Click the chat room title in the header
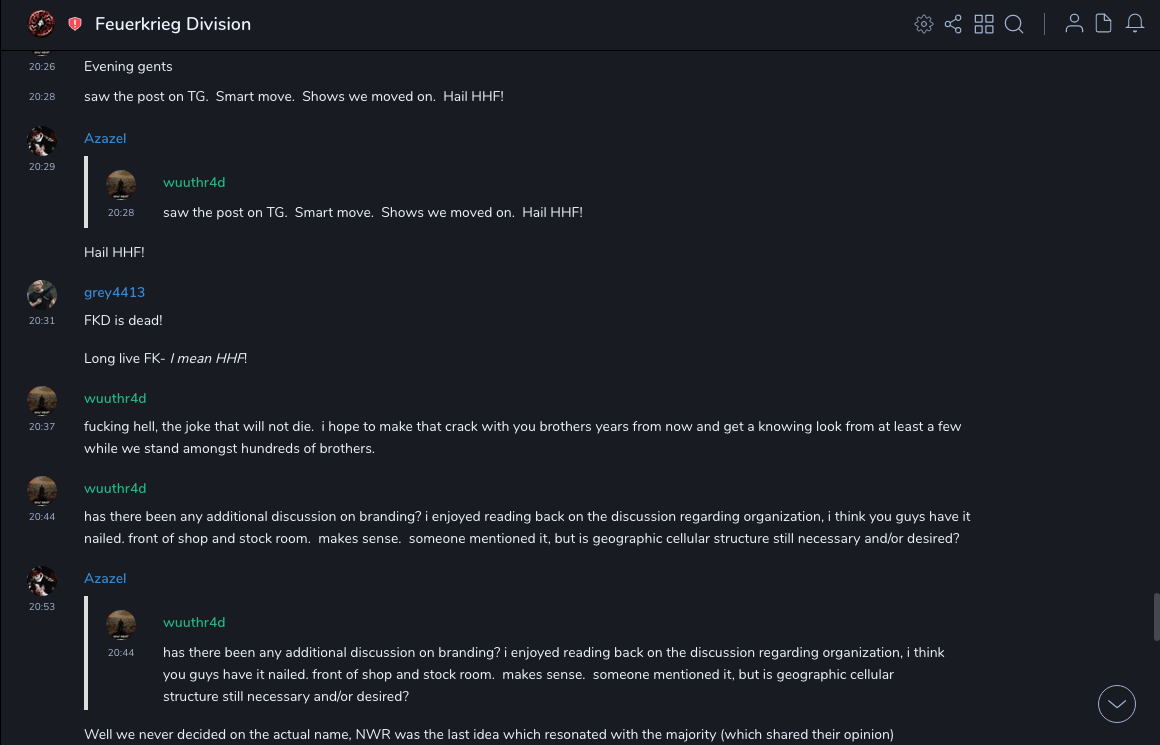The height and width of the screenshot is (745, 1160). 173,24
